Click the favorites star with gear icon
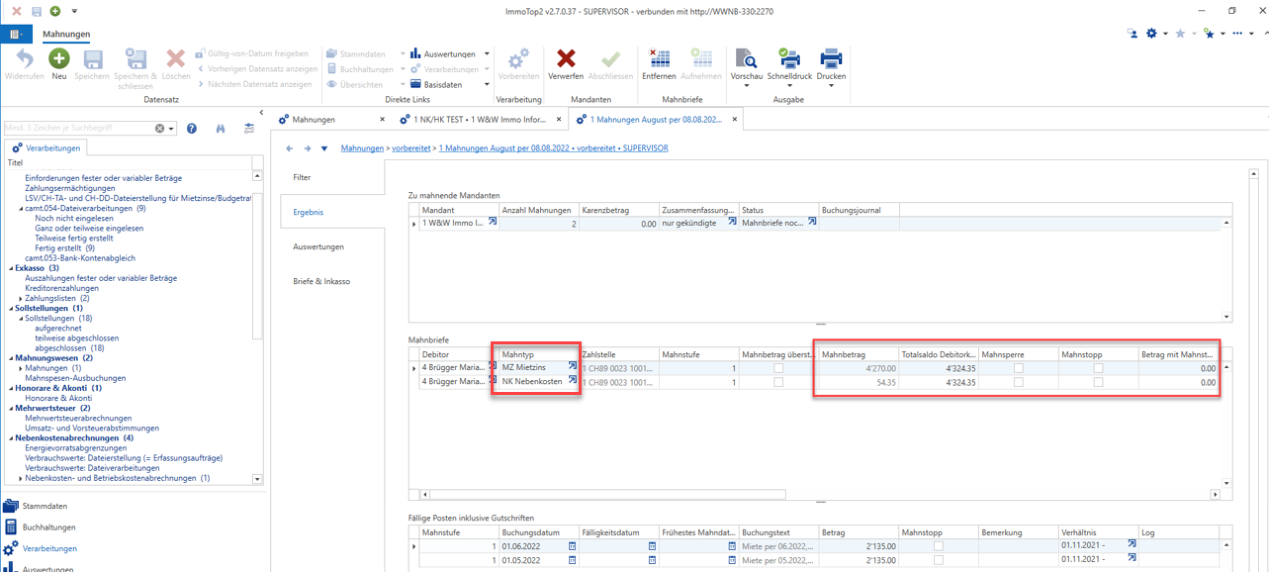The image size is (1269, 574). point(1209,33)
